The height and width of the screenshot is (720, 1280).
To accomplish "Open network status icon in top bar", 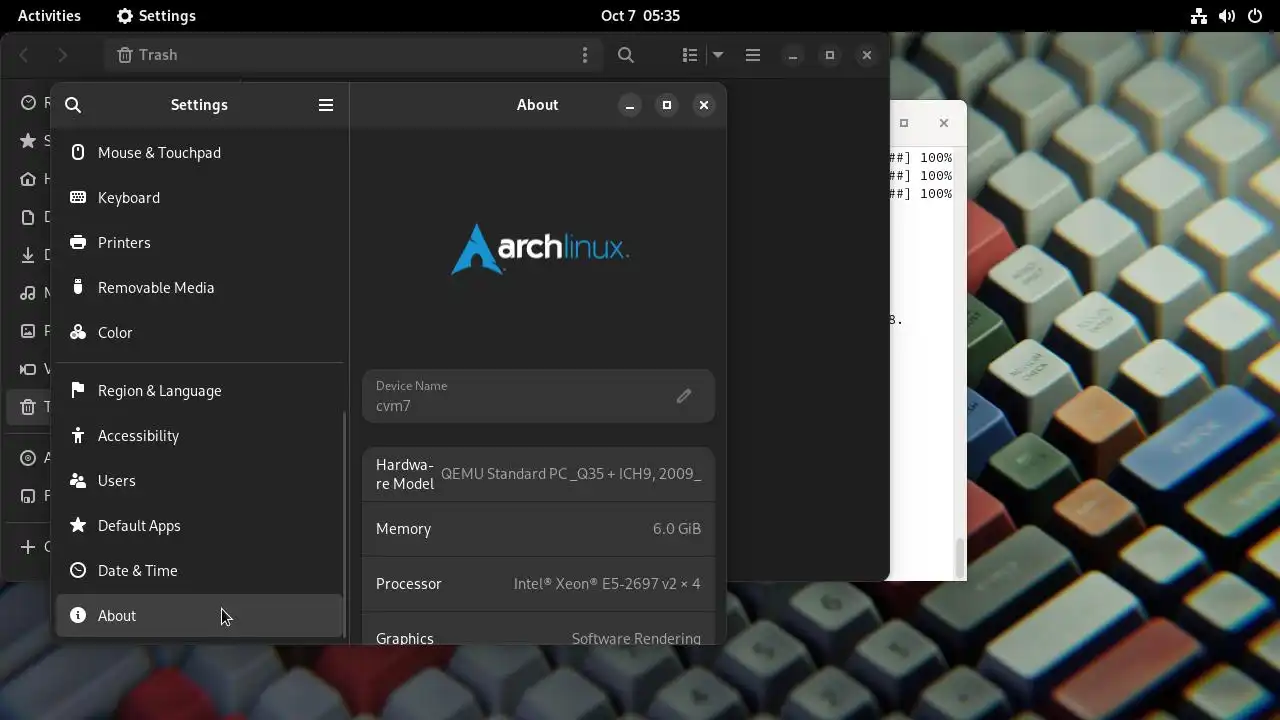I will click(1199, 16).
